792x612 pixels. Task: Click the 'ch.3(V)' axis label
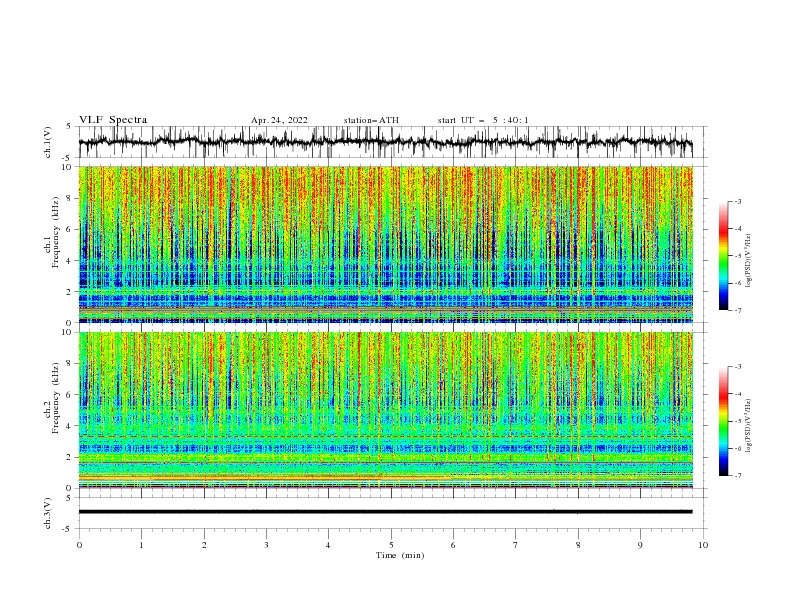[48, 513]
